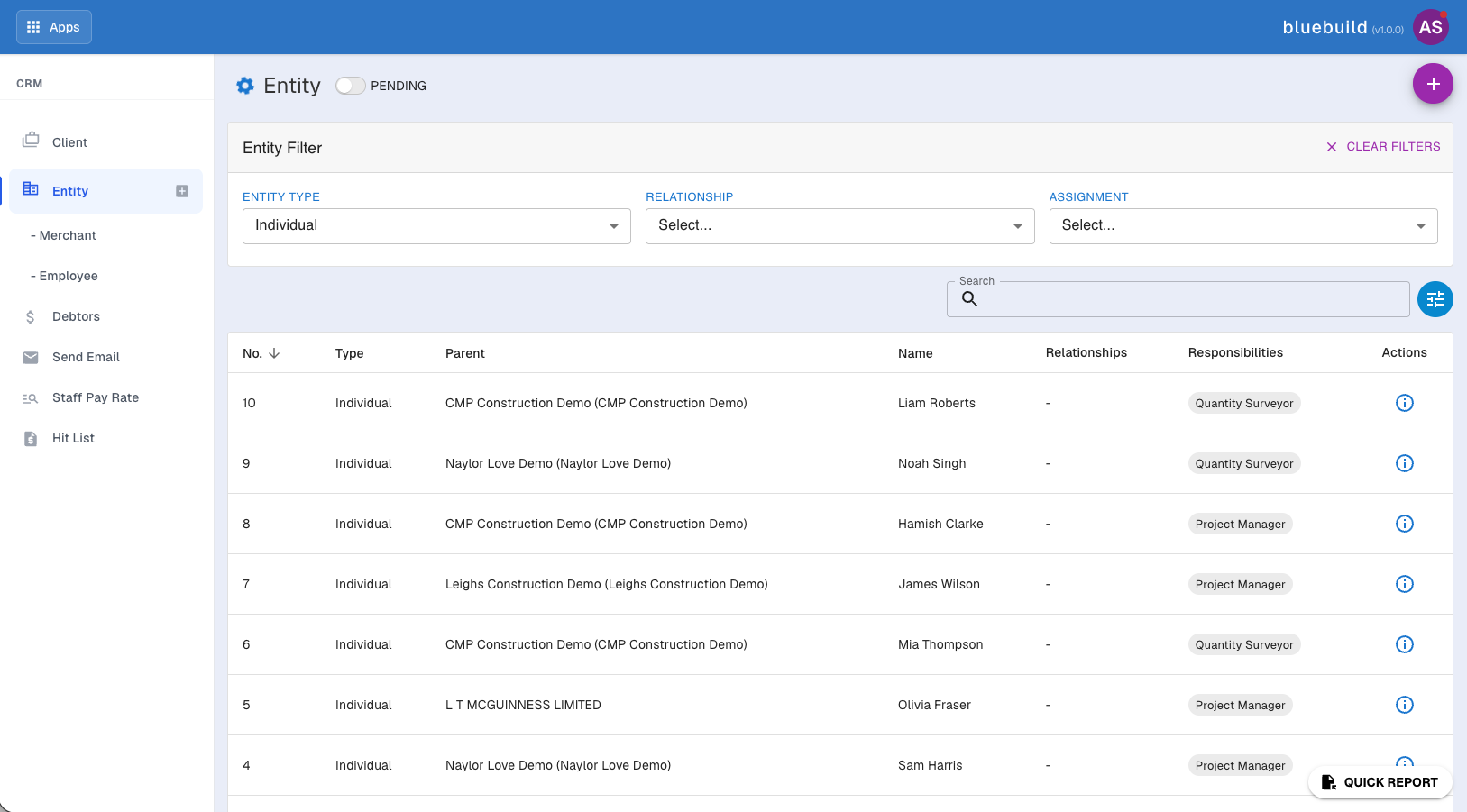Screen dimensions: 1467x812
Task: Click parent L T MCGUINNESS LIMITED
Action: 523,705
